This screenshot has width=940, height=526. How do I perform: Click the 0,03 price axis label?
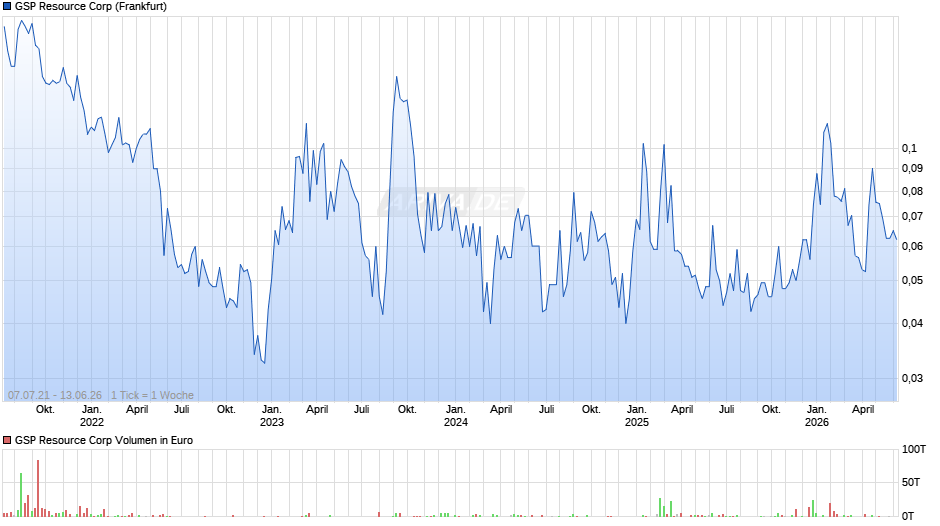click(912, 378)
